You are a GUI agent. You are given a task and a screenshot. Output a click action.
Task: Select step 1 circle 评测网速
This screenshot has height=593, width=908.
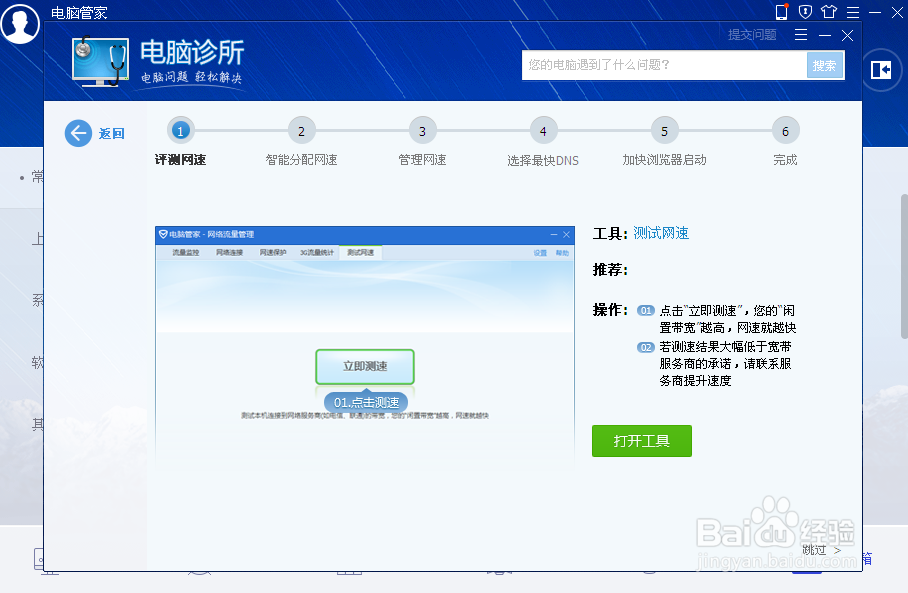click(x=180, y=131)
